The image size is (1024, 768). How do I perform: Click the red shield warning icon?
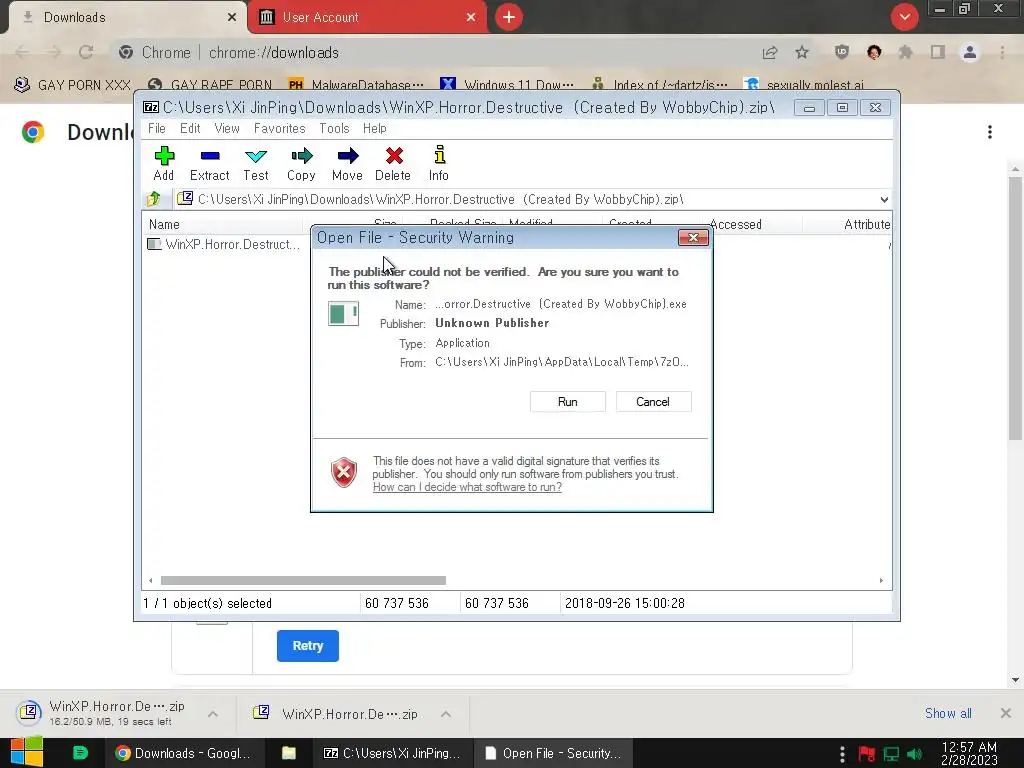[x=344, y=472]
